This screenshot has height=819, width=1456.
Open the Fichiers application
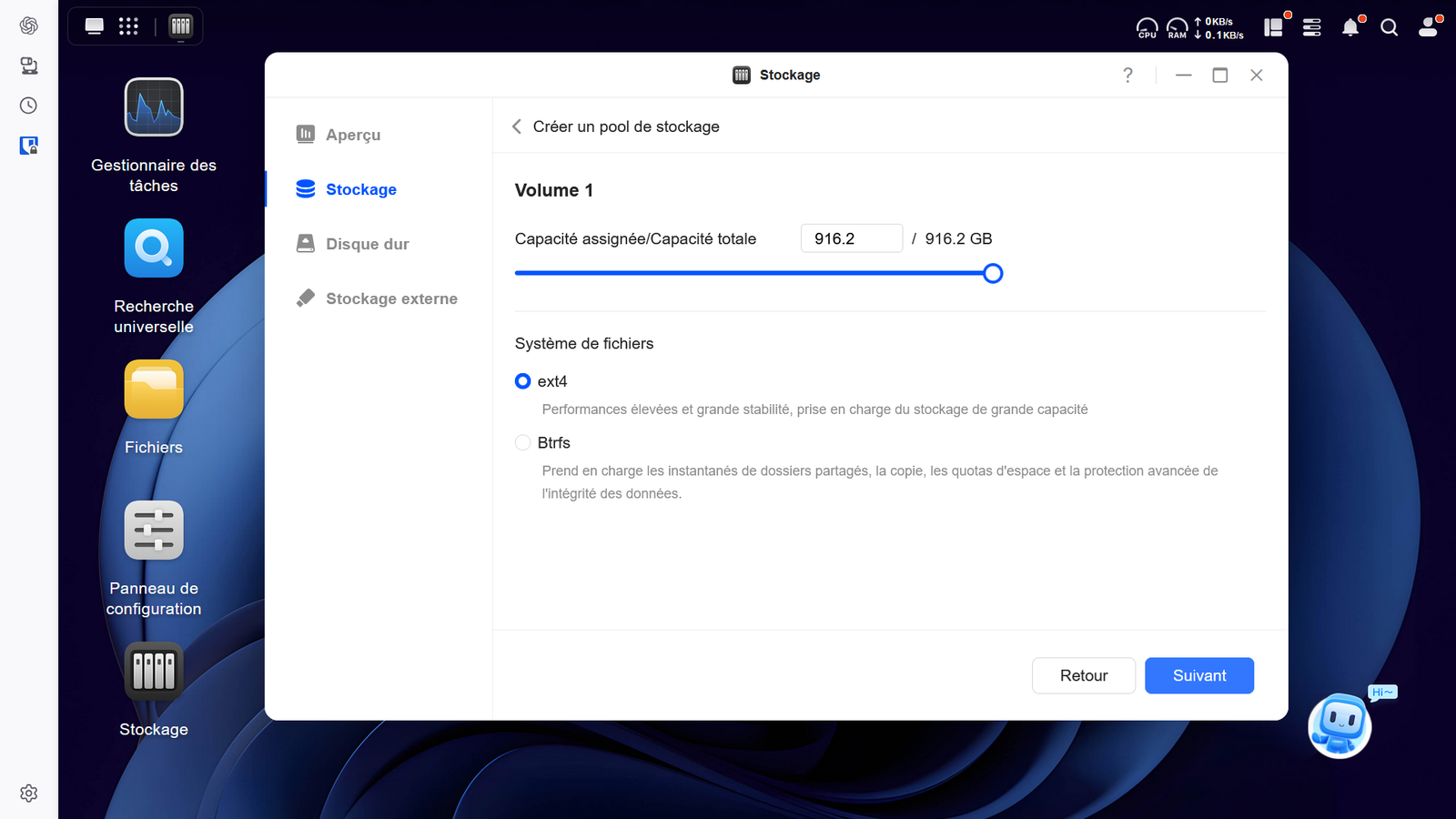pos(153,389)
